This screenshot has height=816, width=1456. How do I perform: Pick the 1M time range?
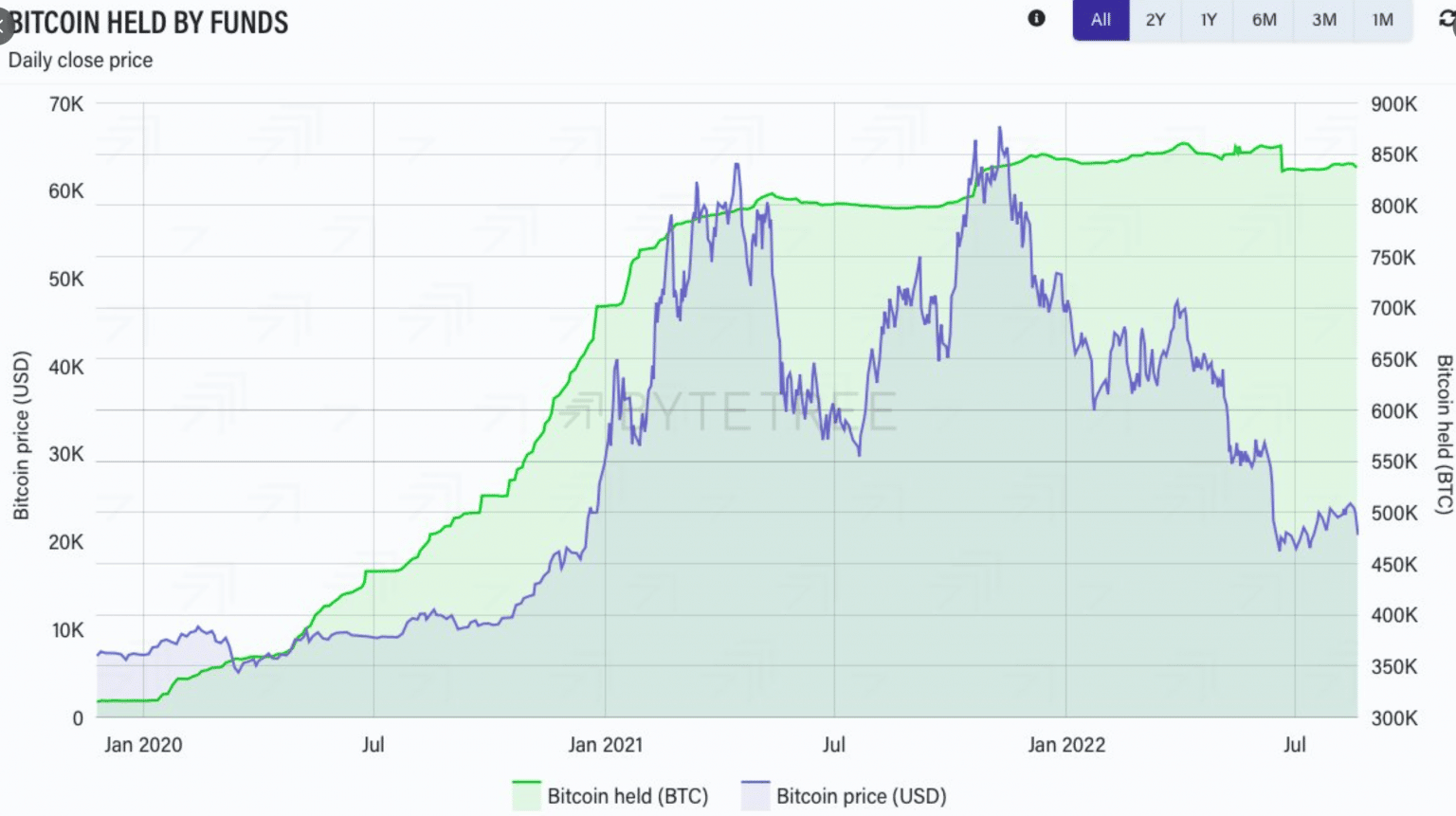pyautogui.click(x=1382, y=20)
